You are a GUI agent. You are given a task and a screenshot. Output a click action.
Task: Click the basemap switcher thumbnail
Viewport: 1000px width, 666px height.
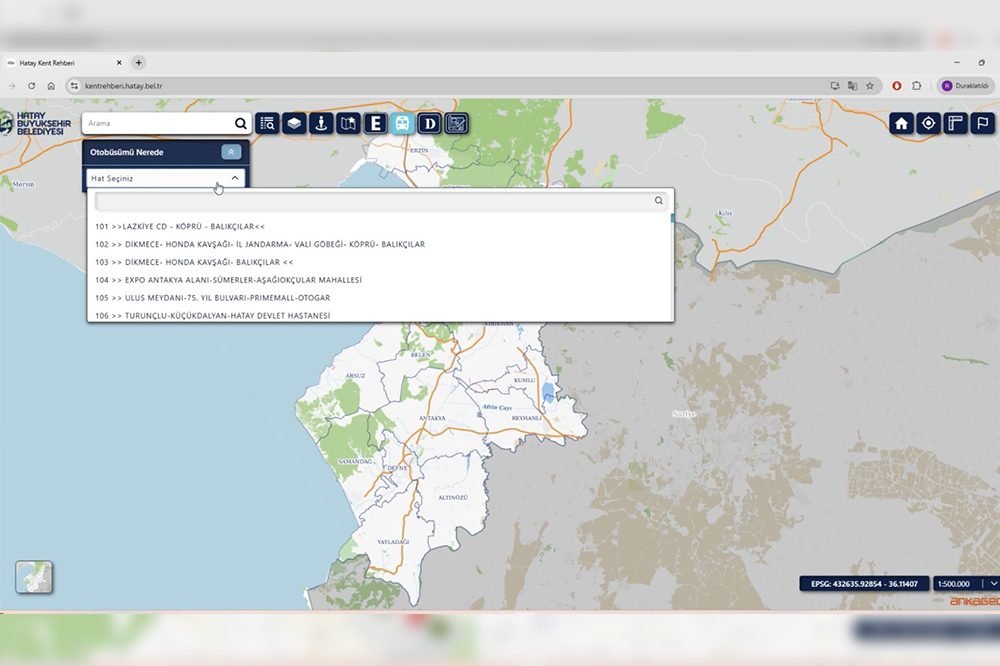34,577
